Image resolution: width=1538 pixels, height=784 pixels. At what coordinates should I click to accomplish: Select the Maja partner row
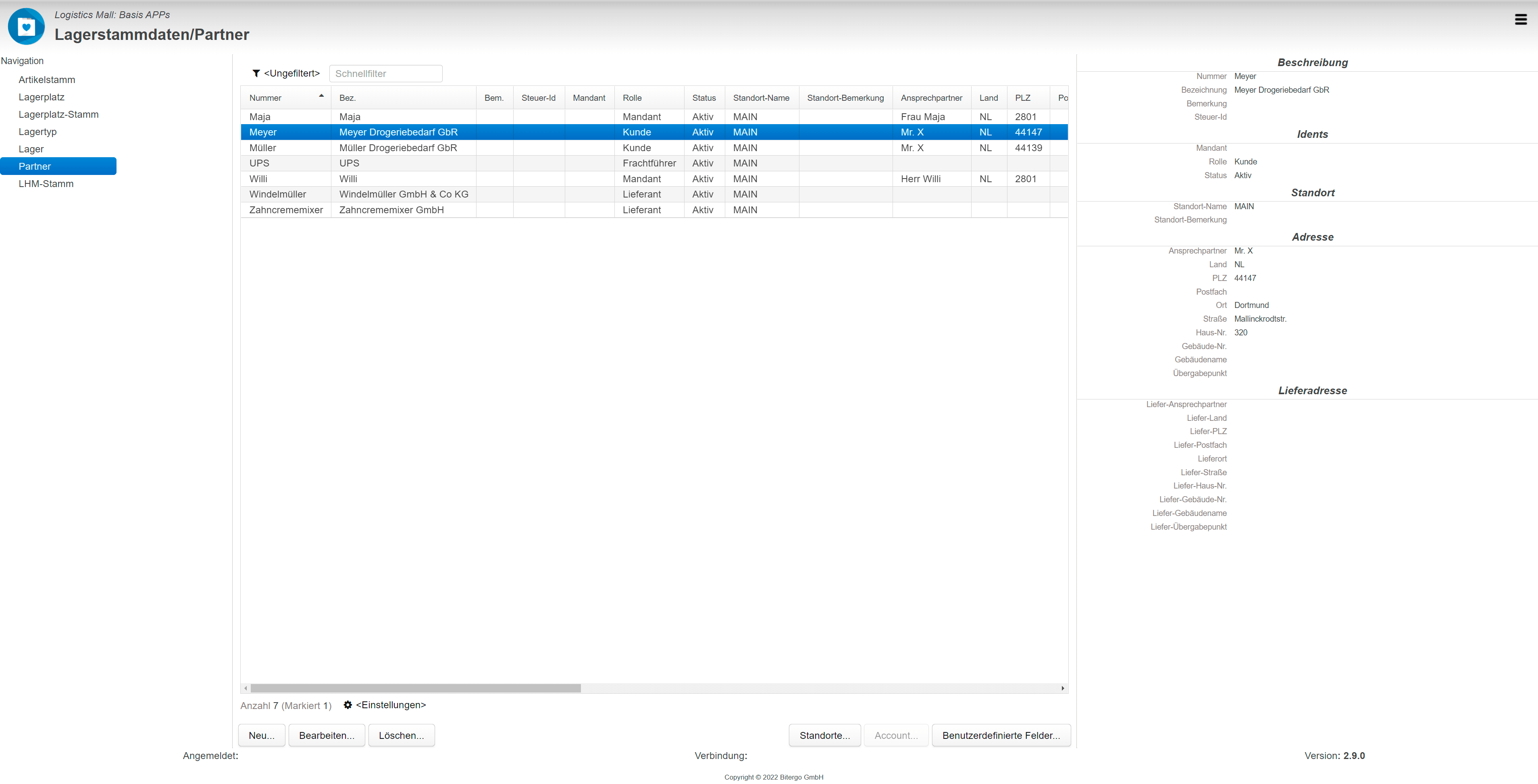[x=654, y=116]
